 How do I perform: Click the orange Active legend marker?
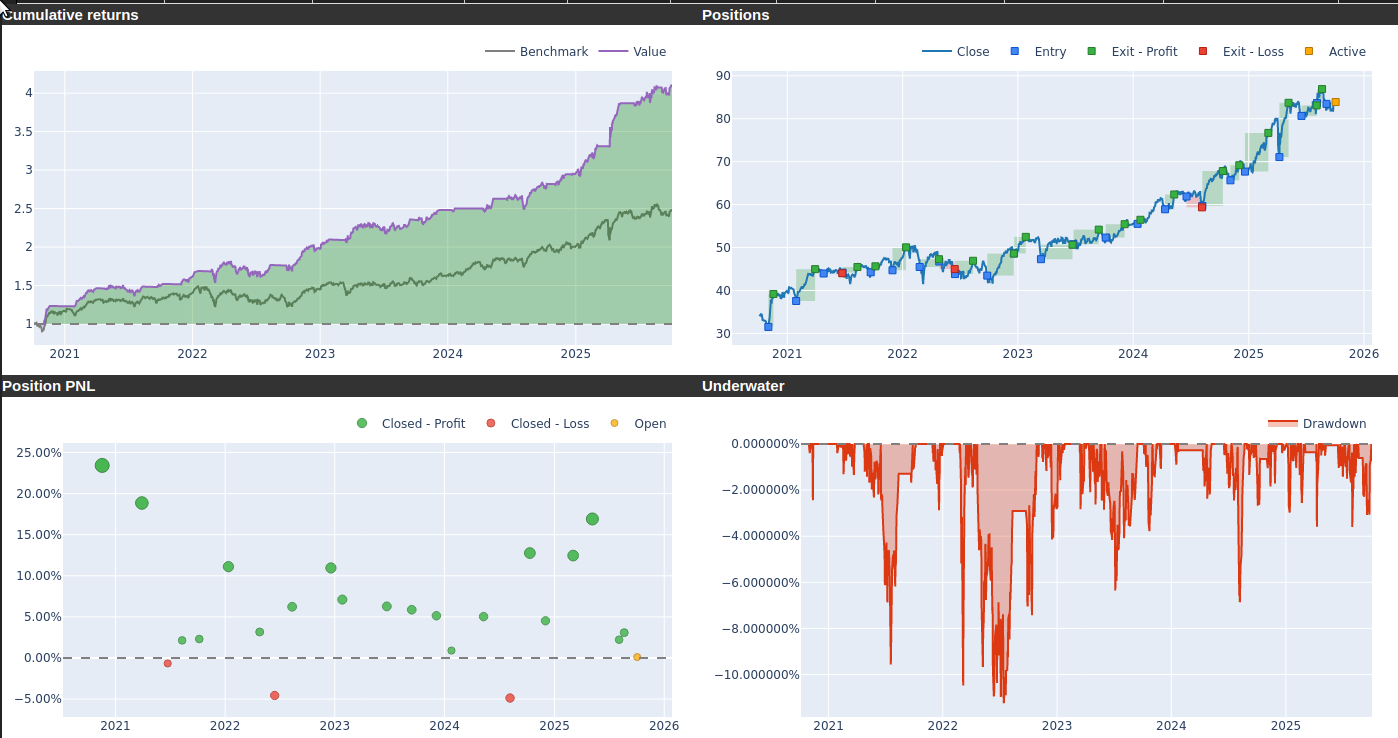click(1309, 52)
